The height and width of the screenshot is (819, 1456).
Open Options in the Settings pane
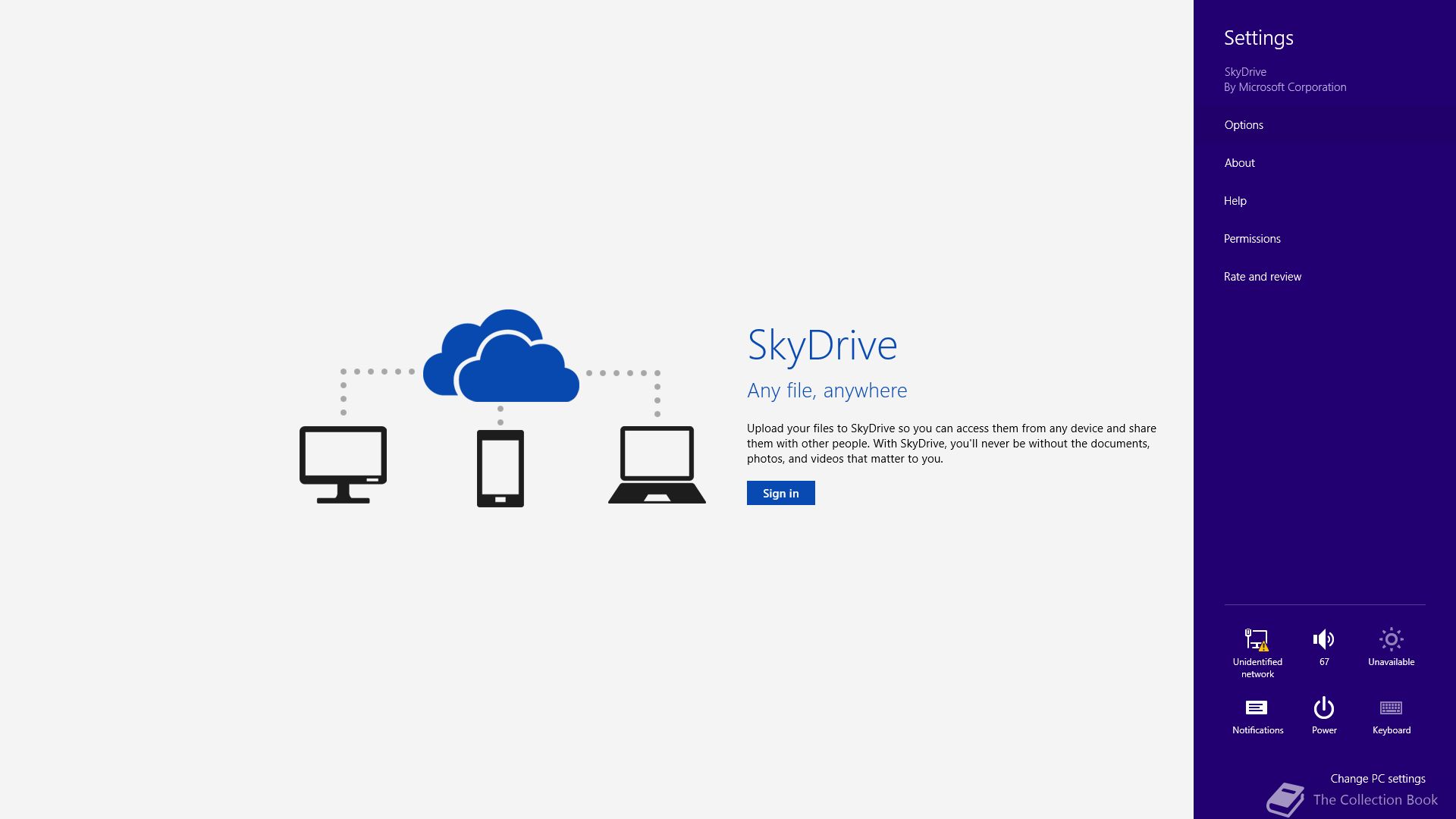(1324, 125)
